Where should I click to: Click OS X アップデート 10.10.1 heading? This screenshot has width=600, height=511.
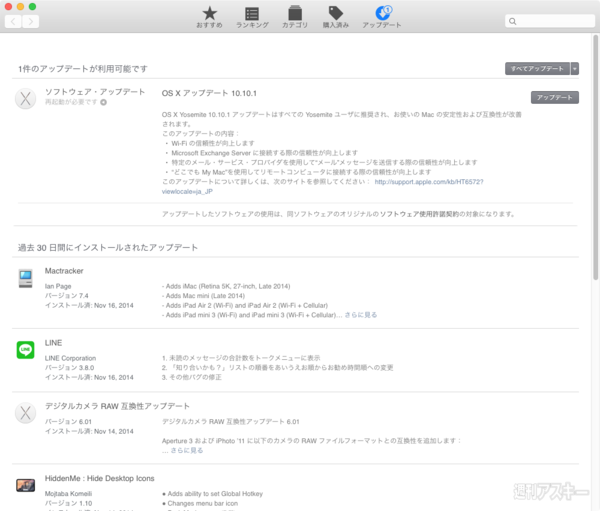tap(209, 93)
